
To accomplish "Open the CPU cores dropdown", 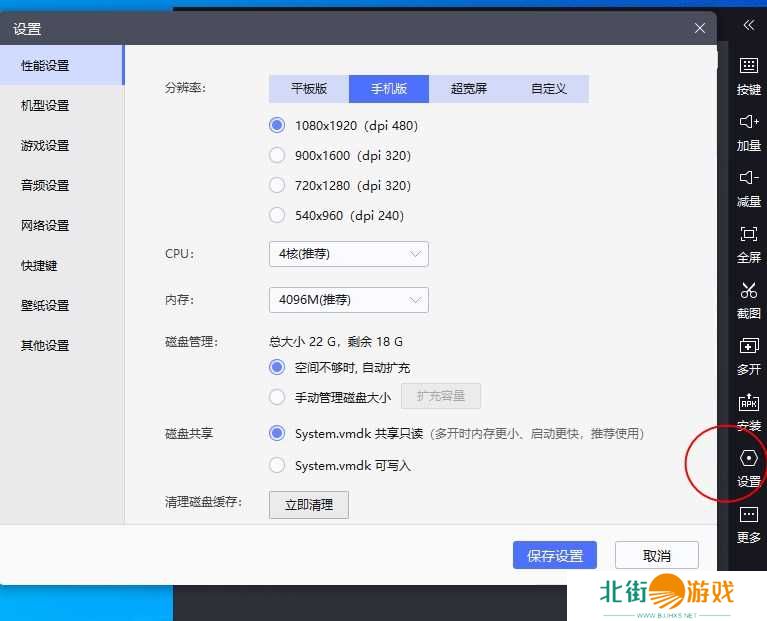I will click(348, 254).
